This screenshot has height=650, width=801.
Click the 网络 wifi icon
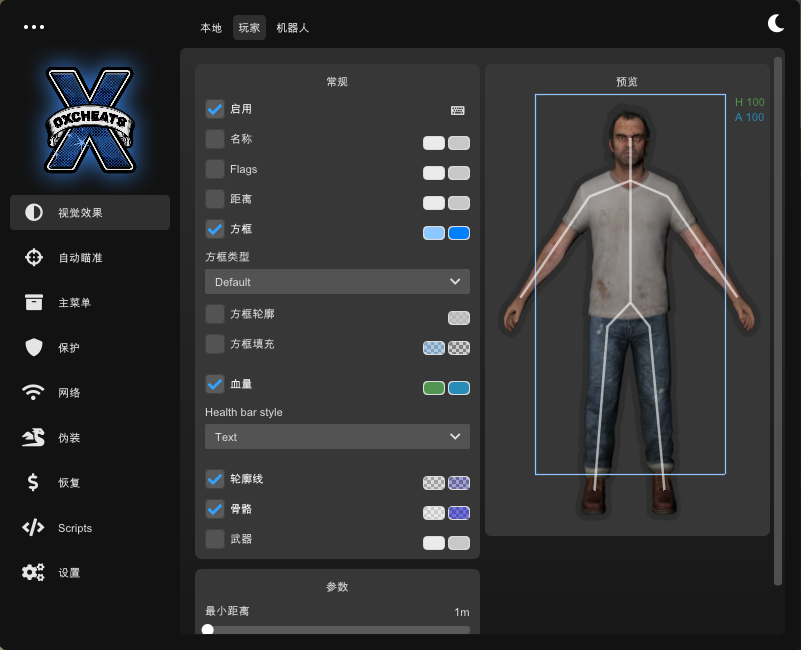pos(33,392)
